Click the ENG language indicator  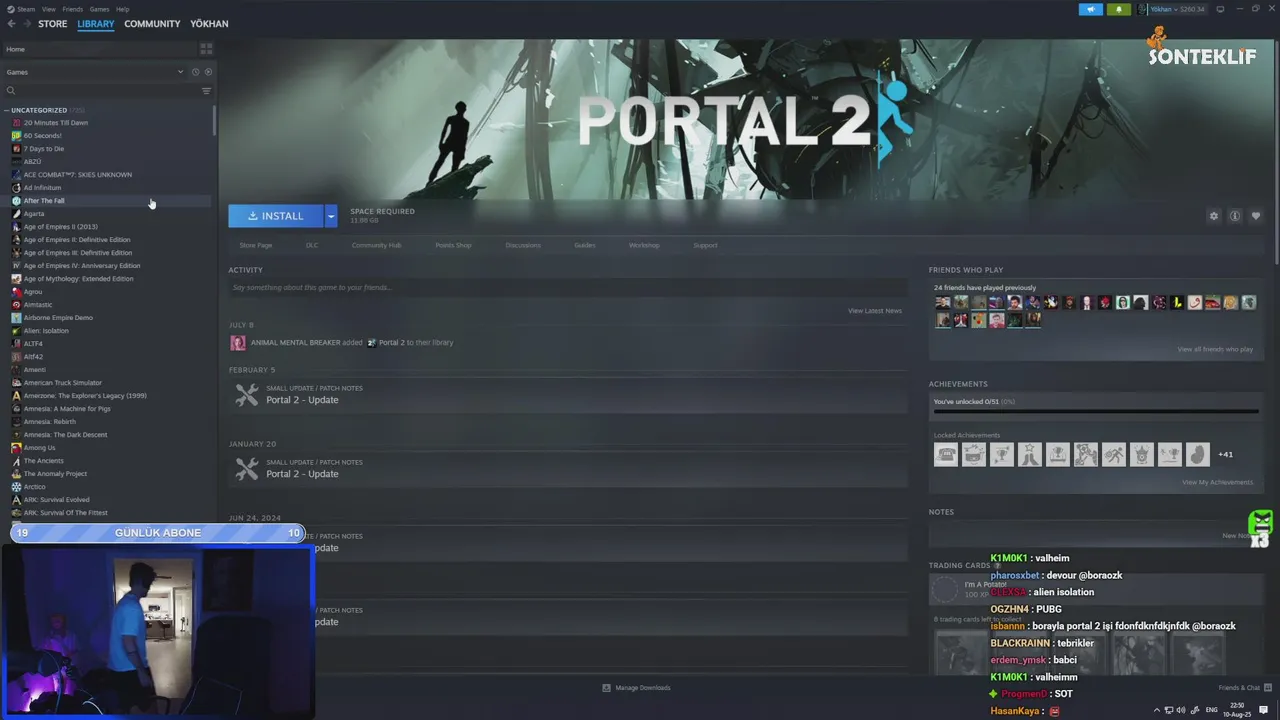point(1211,710)
